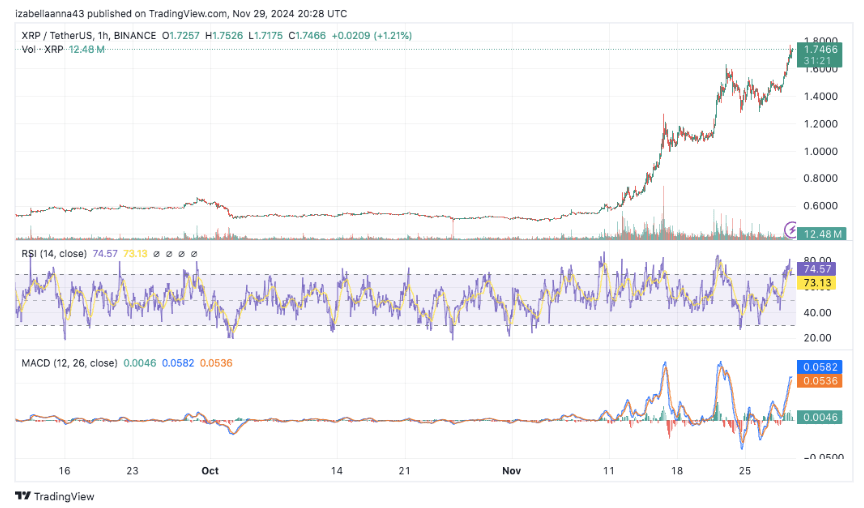The width and height of the screenshot is (864, 508).
Task: Click the orange 0.0536 signal axis label
Action: coord(819,381)
